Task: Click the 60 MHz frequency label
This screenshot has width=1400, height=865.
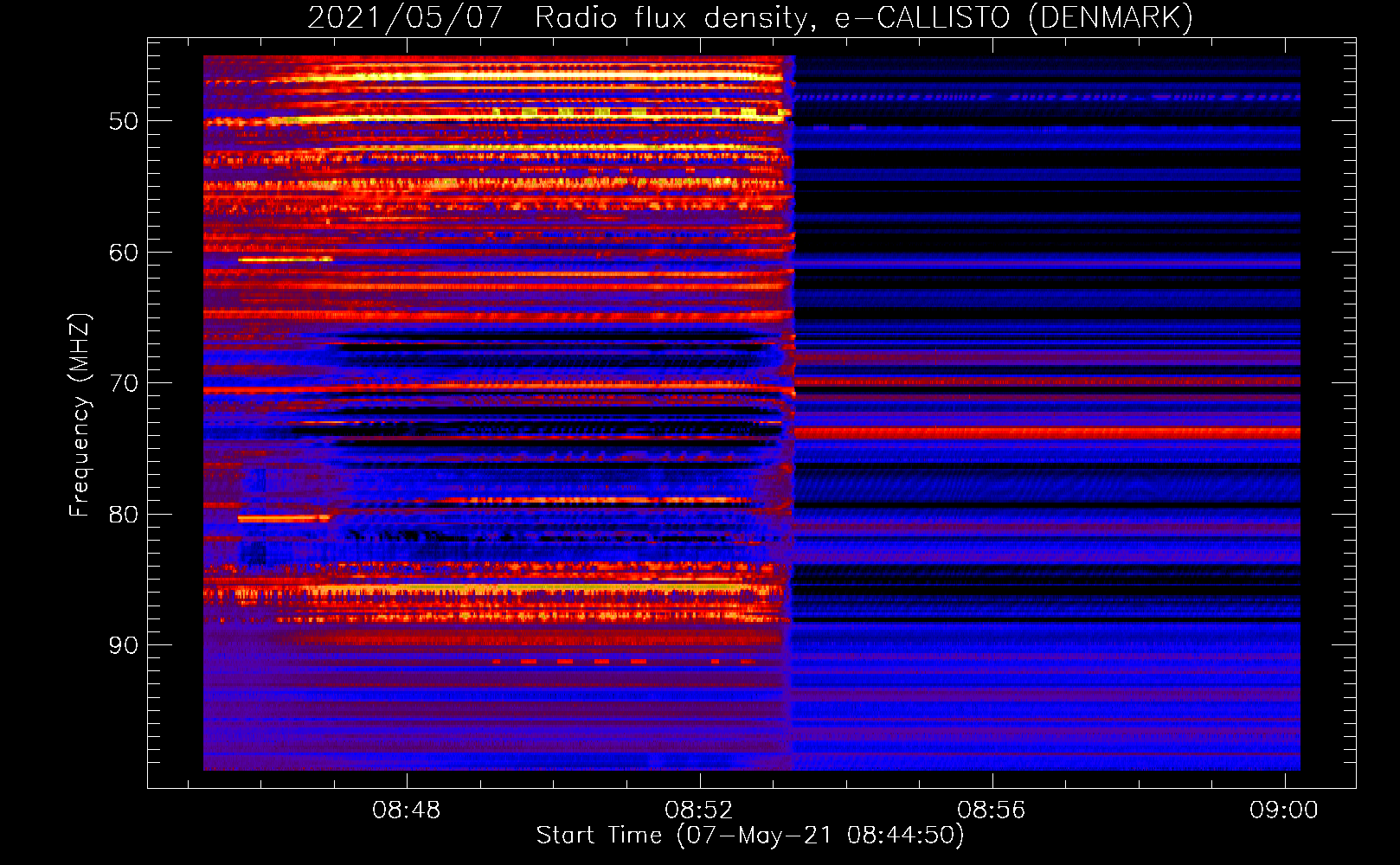Action: [123, 253]
